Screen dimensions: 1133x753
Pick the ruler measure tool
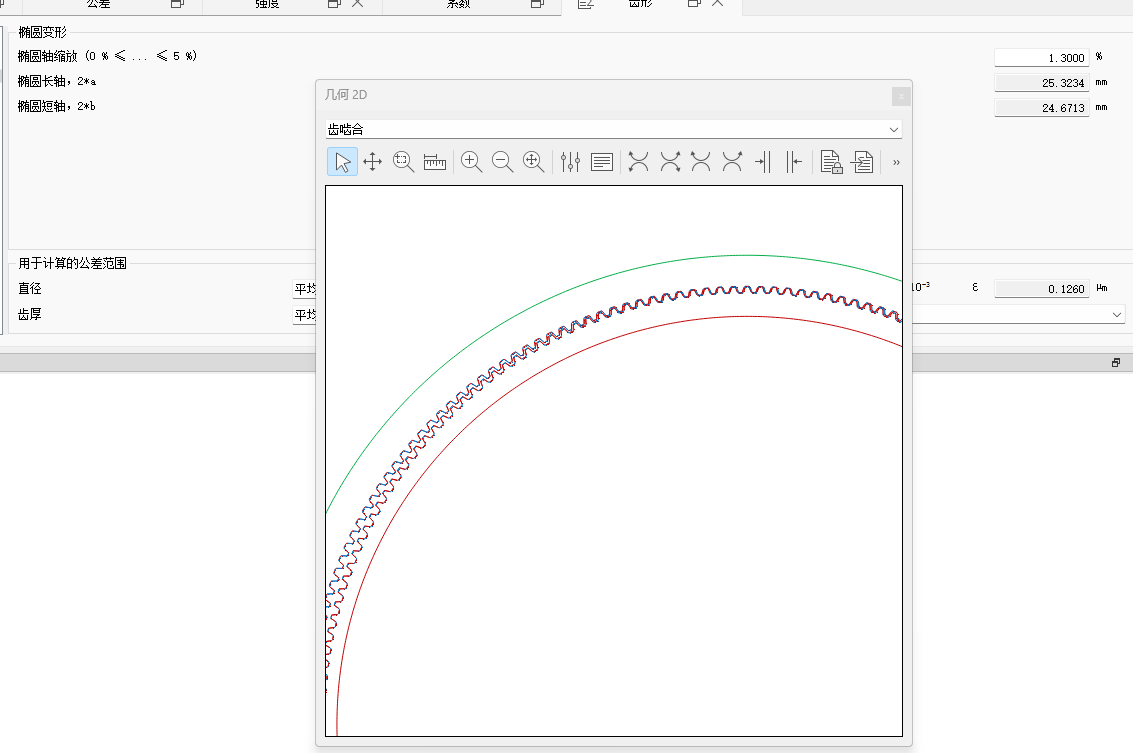click(x=434, y=161)
